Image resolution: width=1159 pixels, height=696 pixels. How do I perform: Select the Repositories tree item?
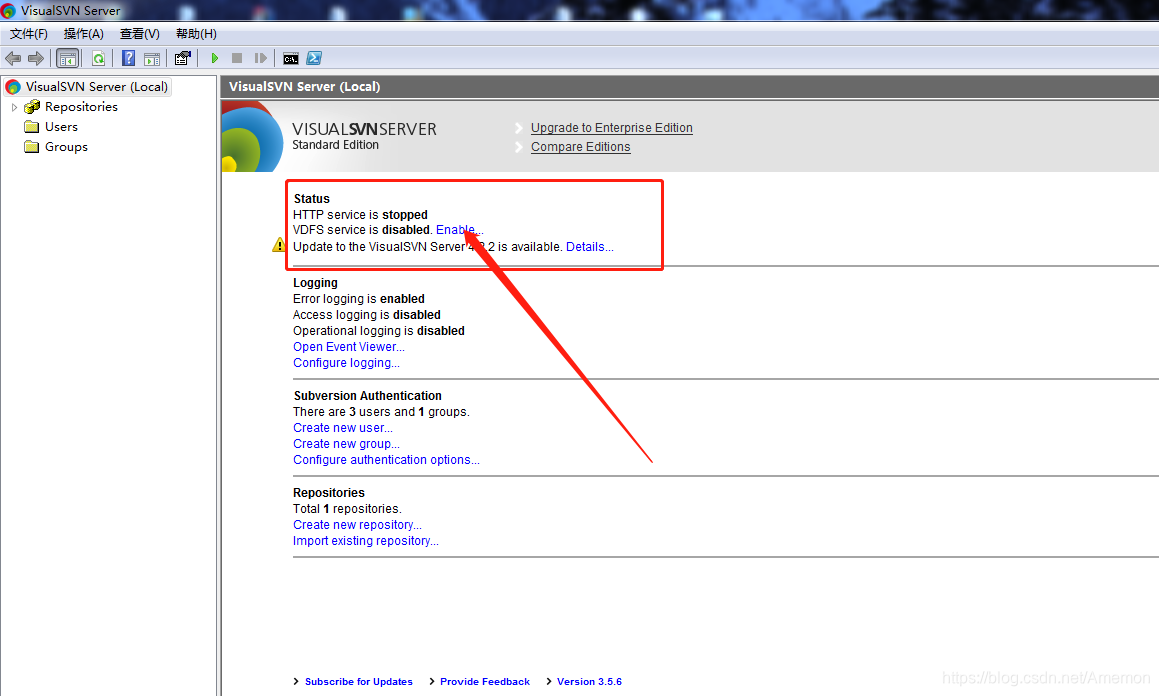[81, 106]
